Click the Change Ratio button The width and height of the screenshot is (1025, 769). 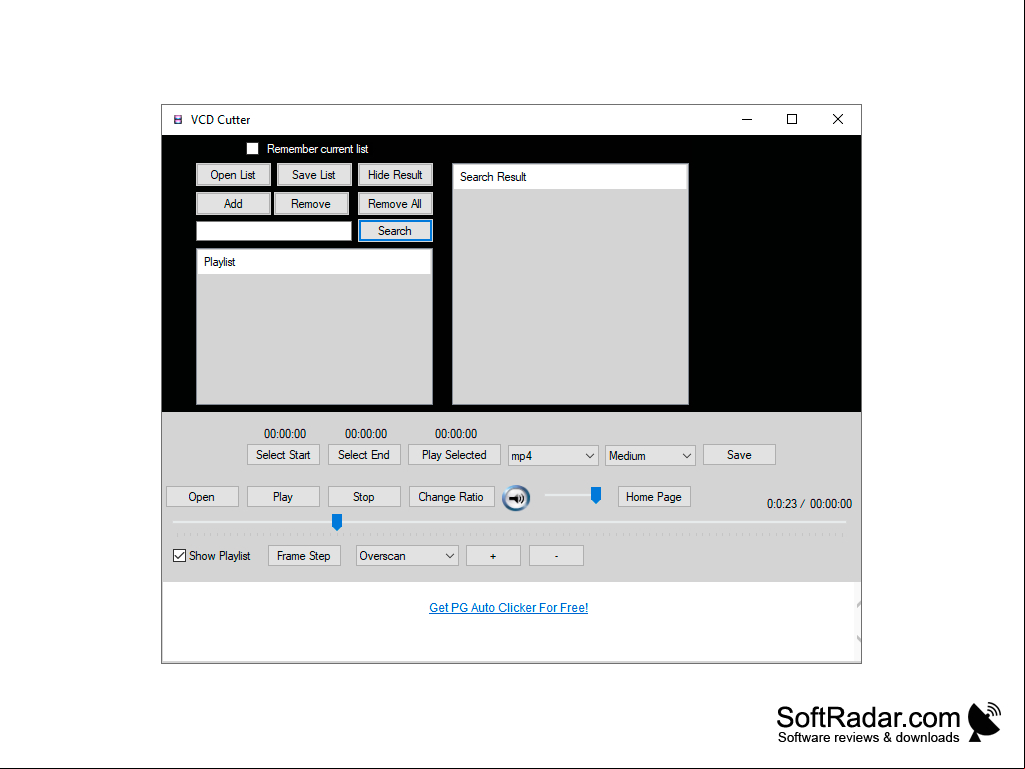coord(451,496)
